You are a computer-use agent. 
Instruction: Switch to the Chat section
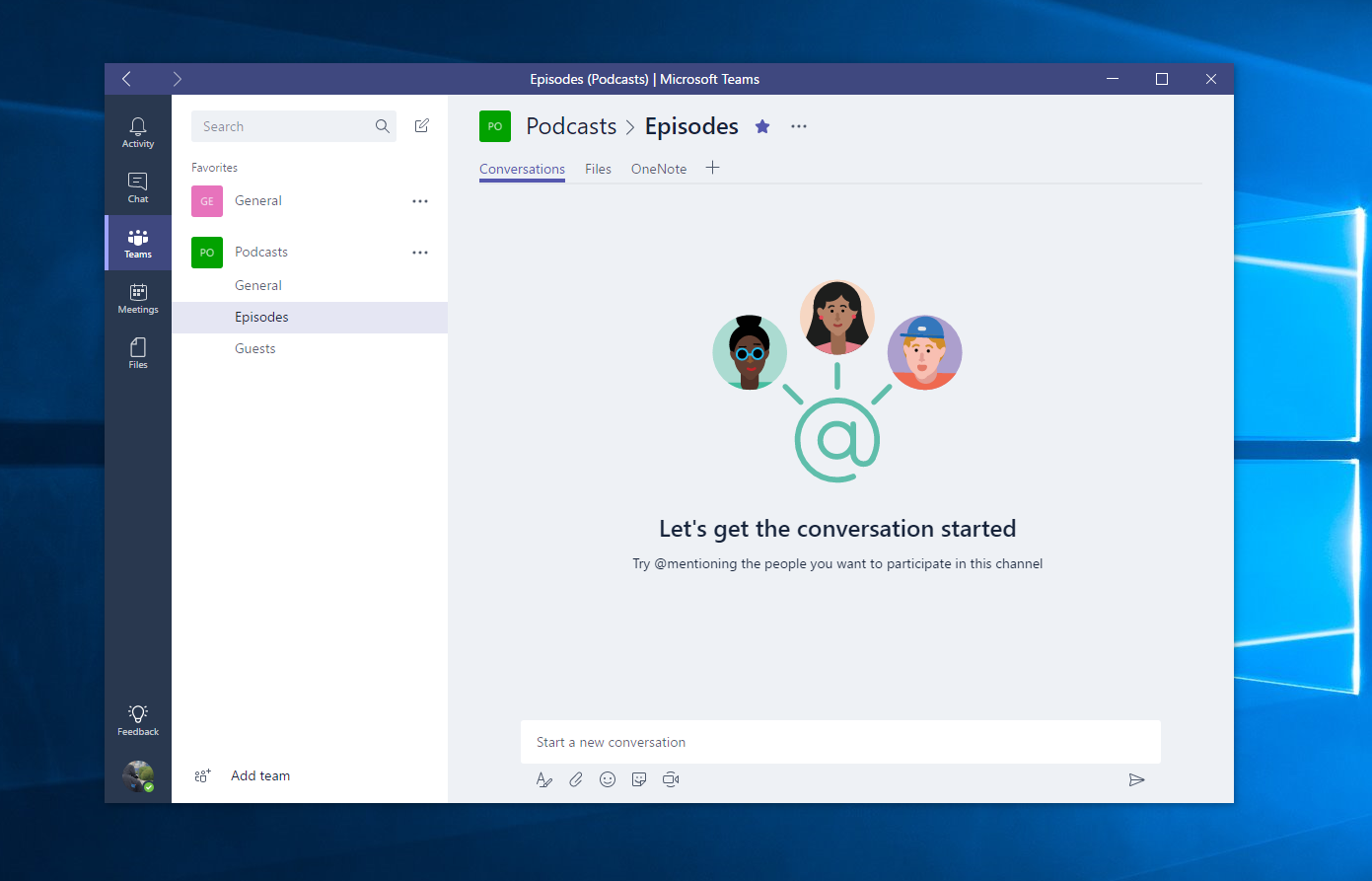[x=137, y=185]
